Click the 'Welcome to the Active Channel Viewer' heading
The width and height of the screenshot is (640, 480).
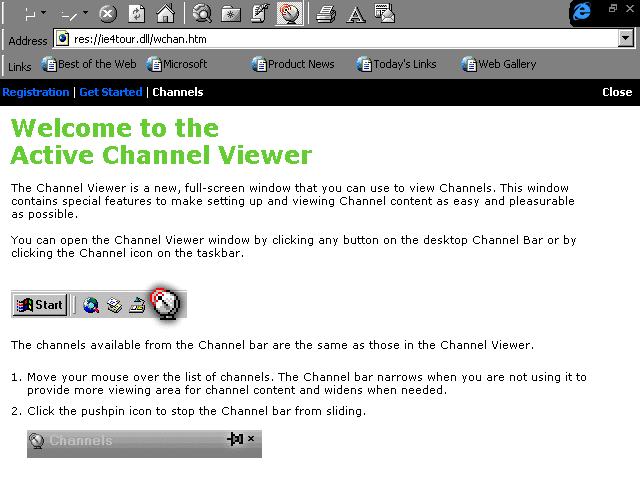(161, 141)
